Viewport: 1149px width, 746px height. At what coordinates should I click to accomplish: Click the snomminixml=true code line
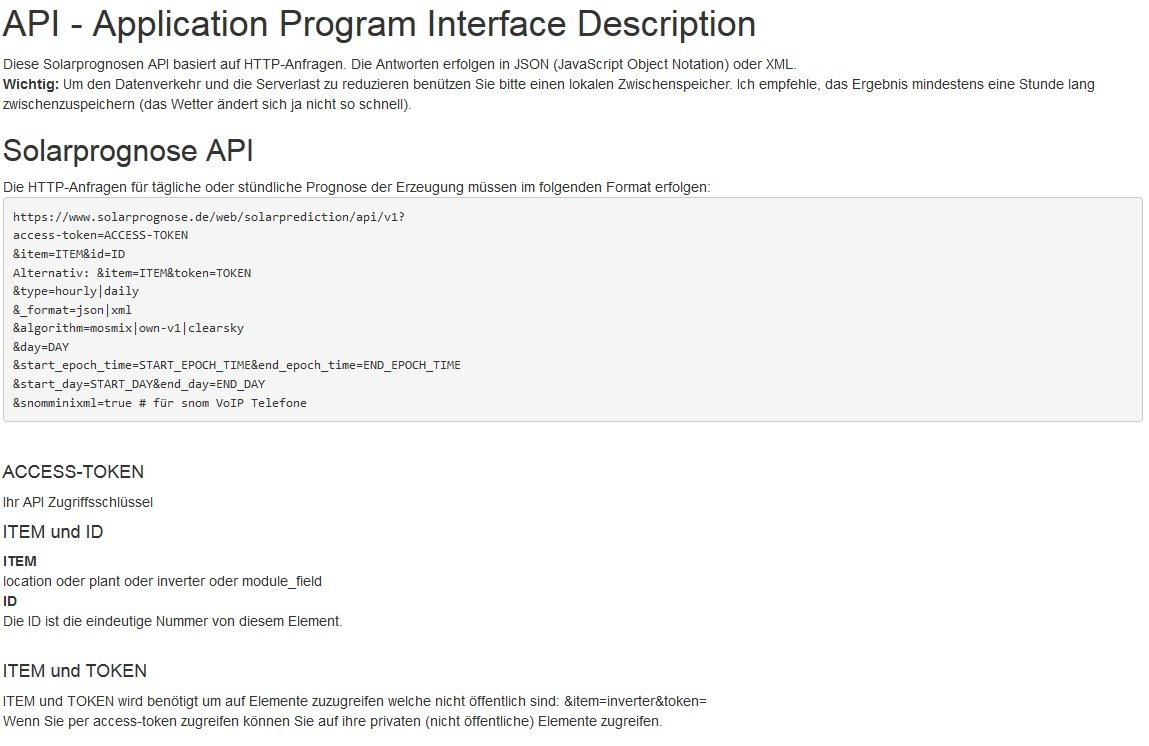pos(160,403)
